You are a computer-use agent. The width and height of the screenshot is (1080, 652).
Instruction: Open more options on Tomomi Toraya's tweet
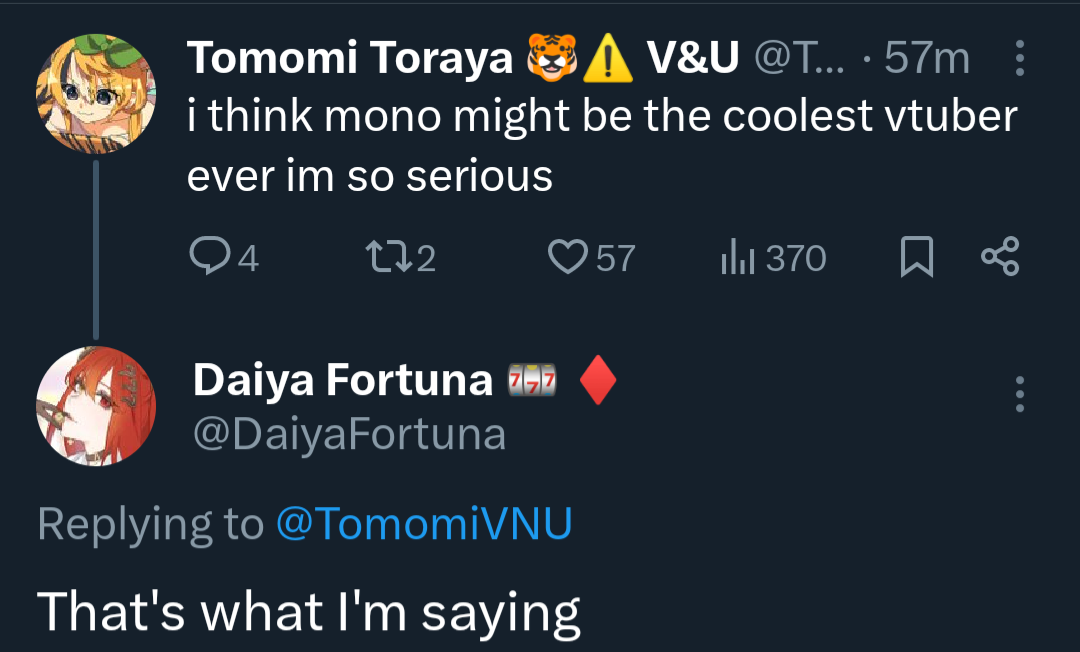[1019, 60]
